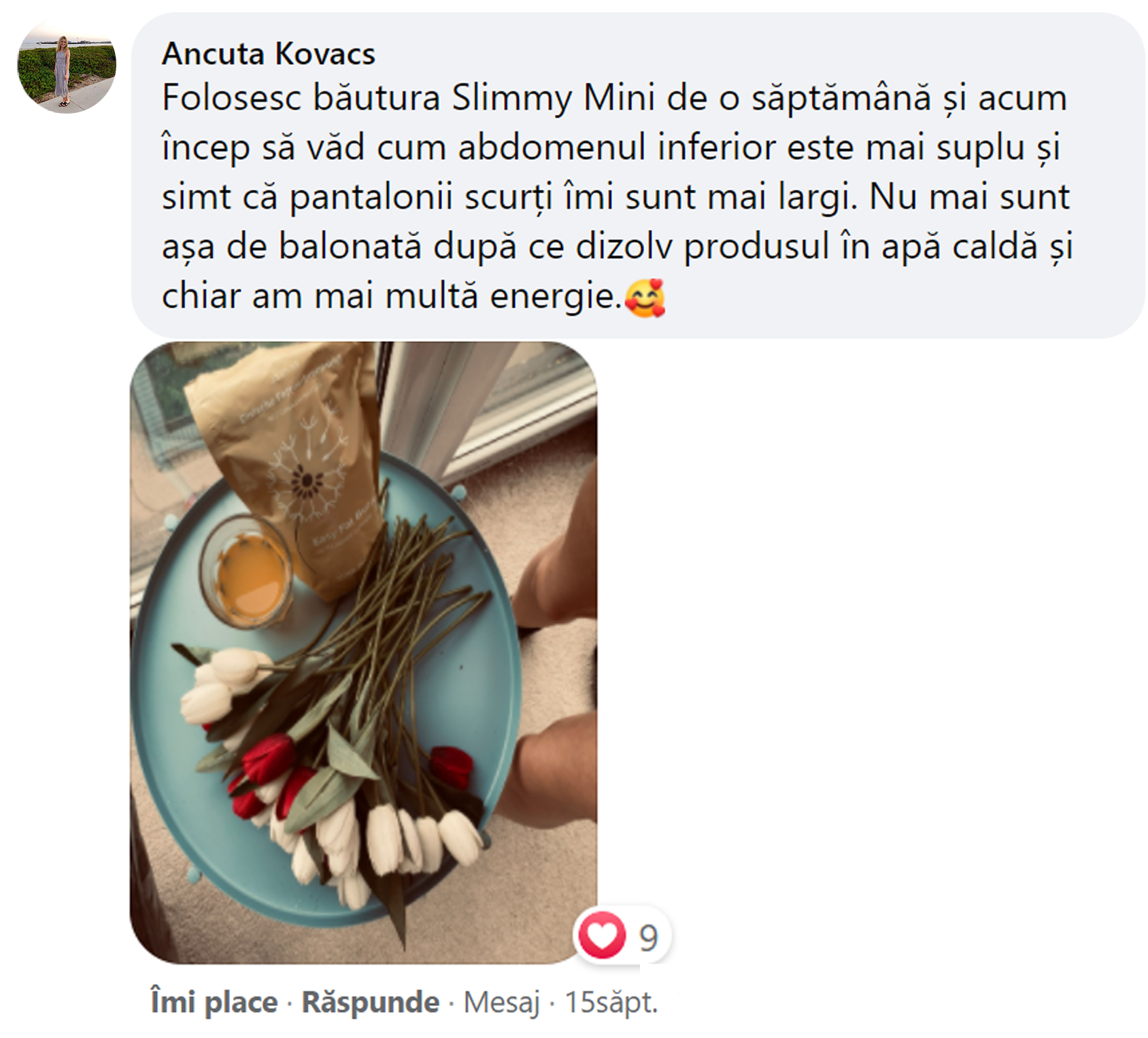
Task: Click the smiling hearts emoji in the comment
Action: (x=644, y=298)
